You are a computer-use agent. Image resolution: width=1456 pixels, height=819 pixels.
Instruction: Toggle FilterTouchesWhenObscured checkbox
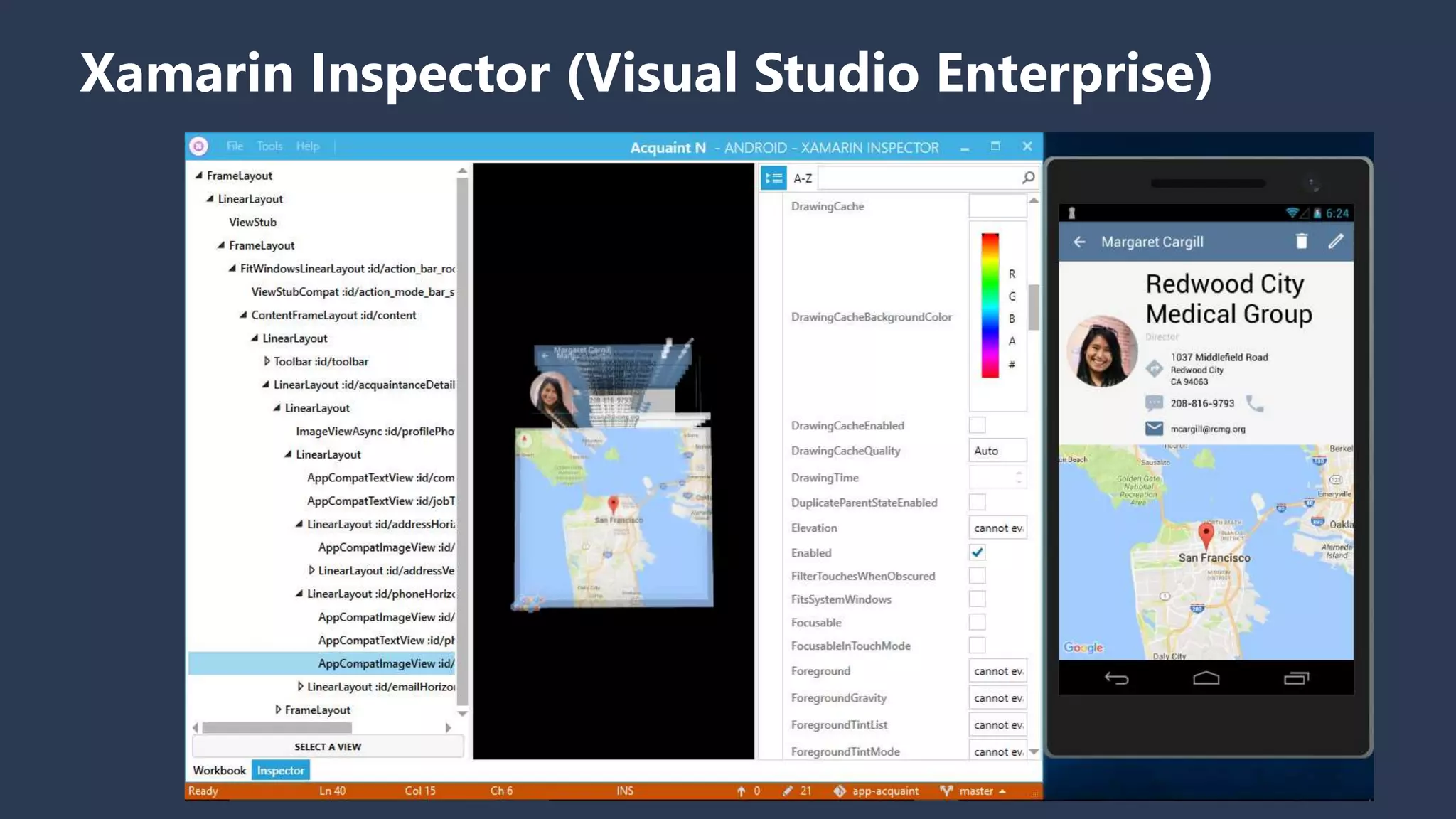tap(978, 576)
